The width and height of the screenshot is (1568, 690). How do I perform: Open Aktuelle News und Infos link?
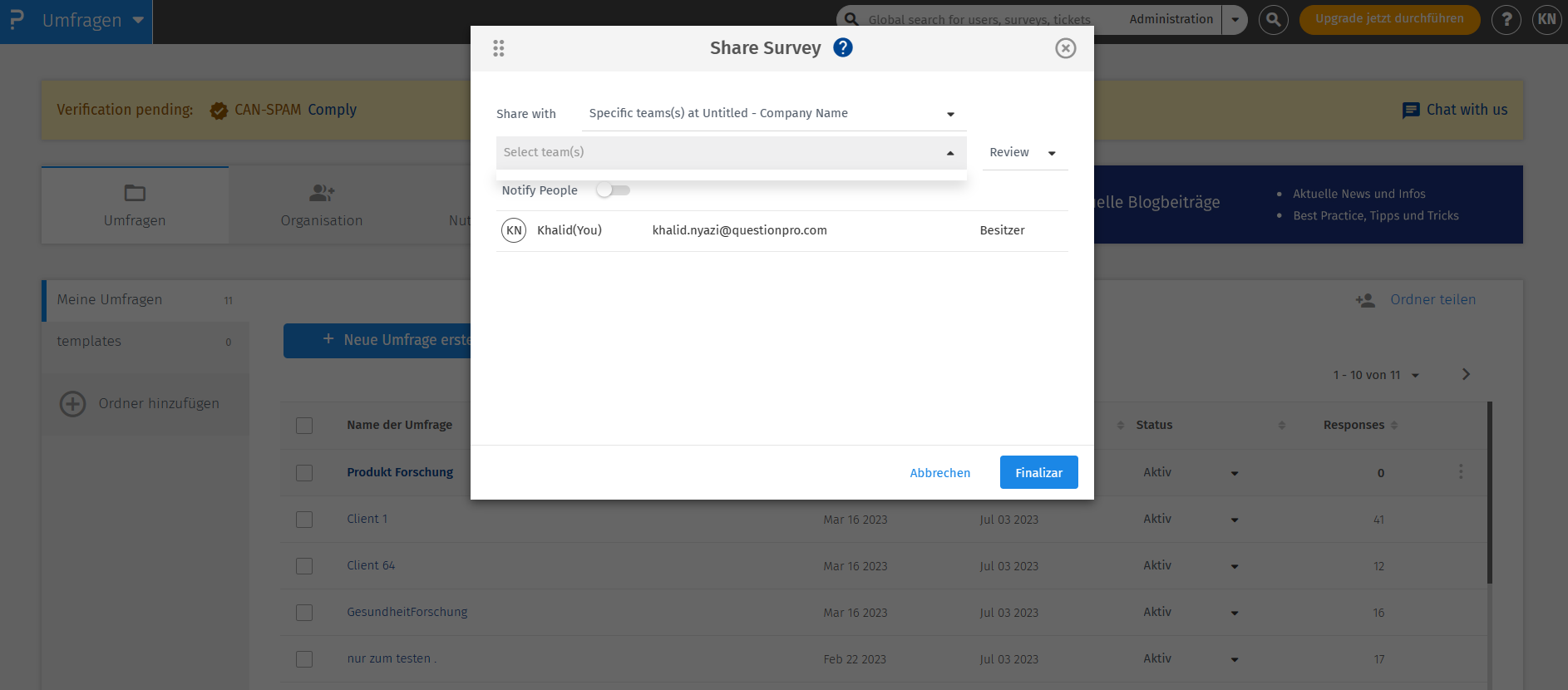(x=1358, y=194)
